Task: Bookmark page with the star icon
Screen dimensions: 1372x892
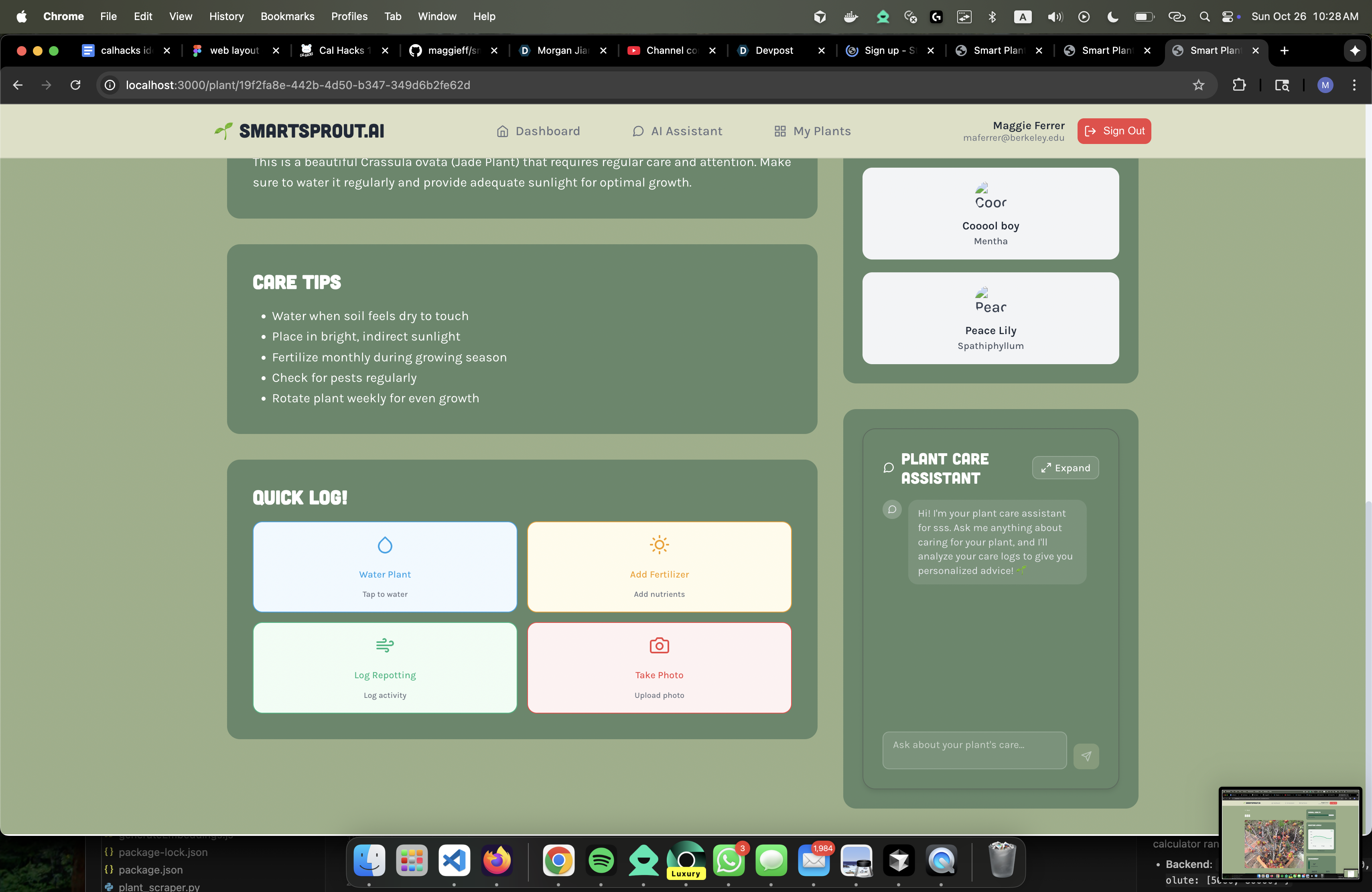Action: click(1198, 85)
